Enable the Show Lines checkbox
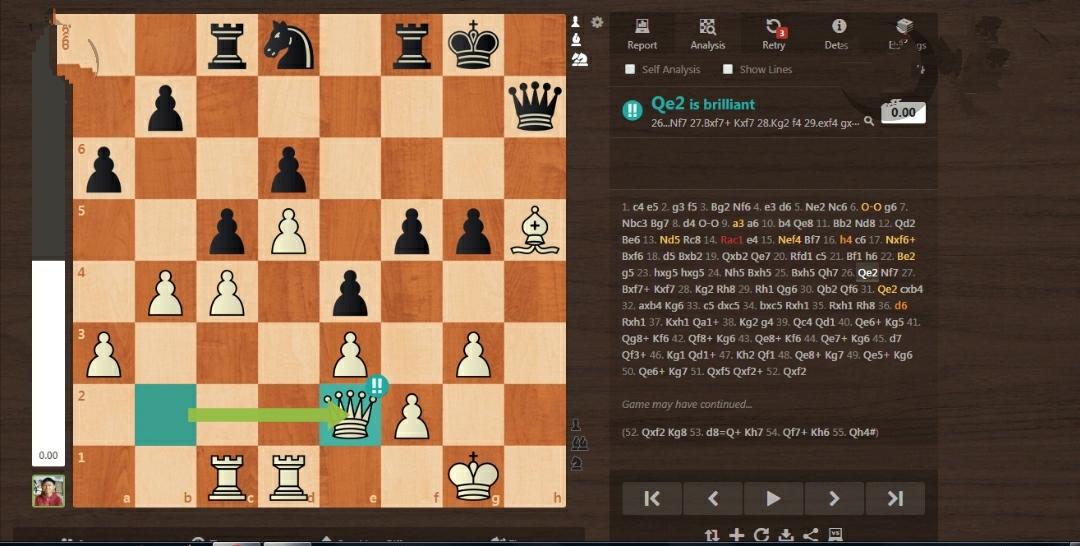Viewport: 1080px width, 546px height. [727, 69]
